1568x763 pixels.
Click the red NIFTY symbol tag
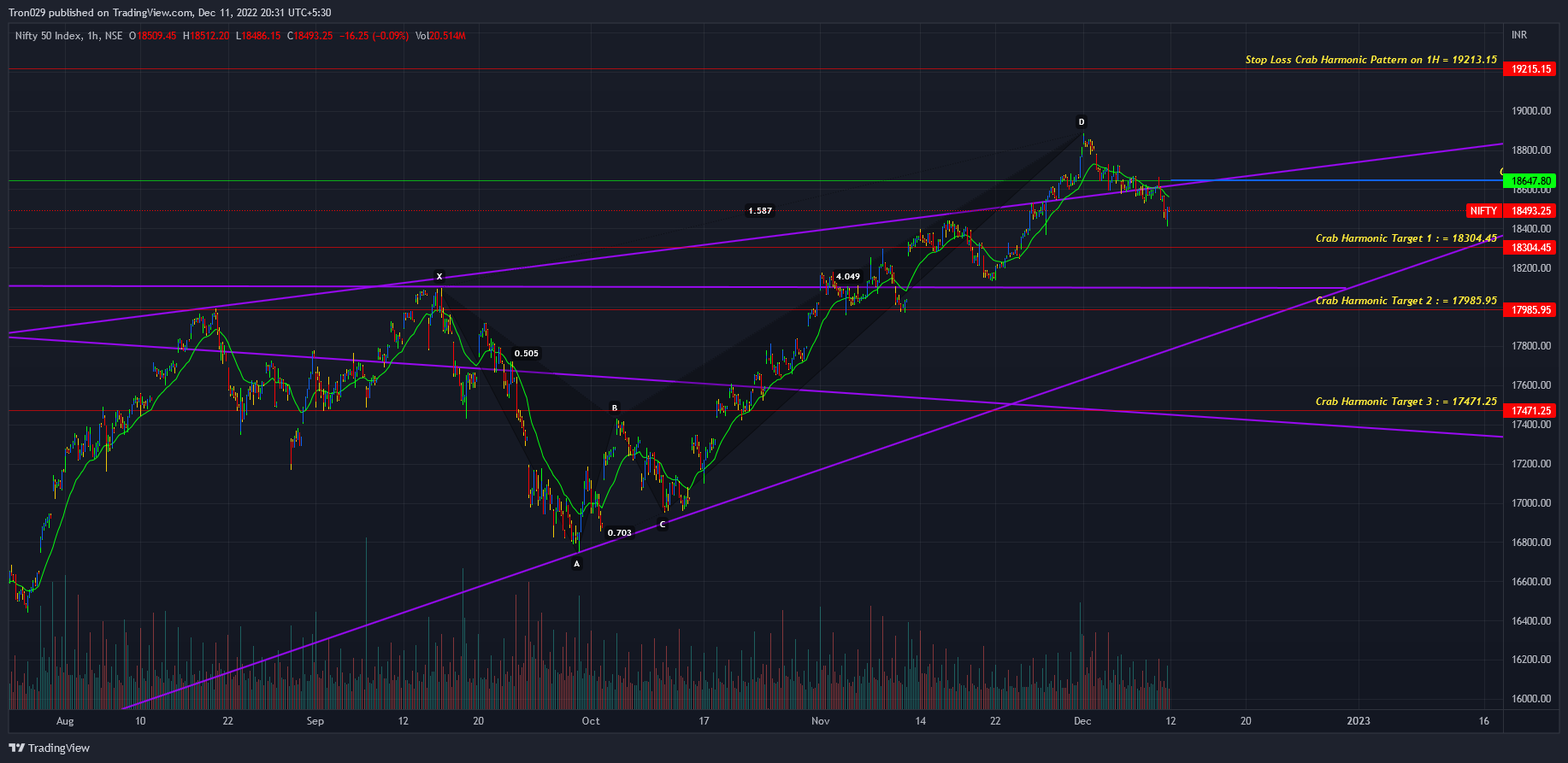(x=1483, y=211)
